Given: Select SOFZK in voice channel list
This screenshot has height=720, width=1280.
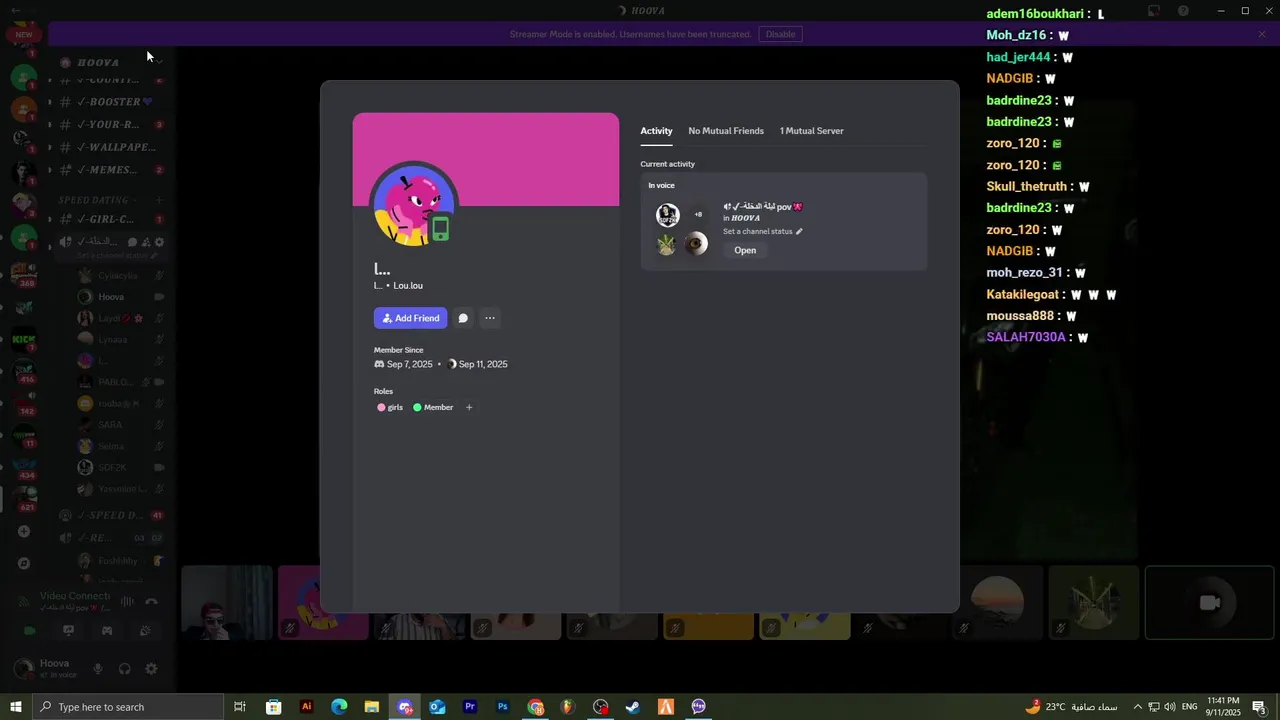Looking at the screenshot, I should pos(111,468).
